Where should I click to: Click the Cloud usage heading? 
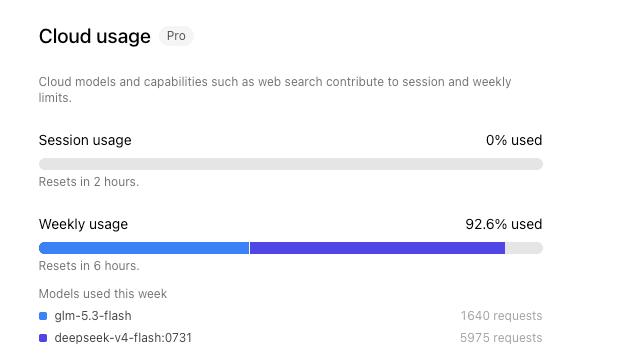pyautogui.click(x=95, y=37)
